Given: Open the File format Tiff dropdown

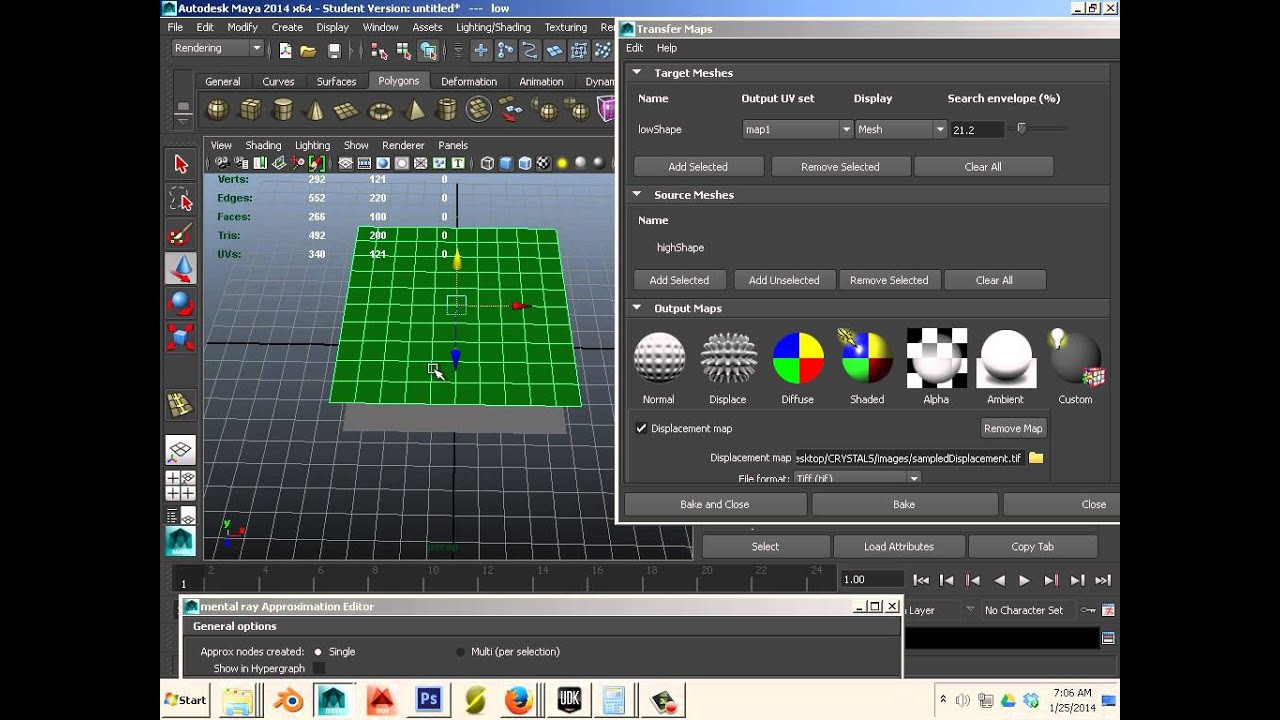Looking at the screenshot, I should click(857, 478).
